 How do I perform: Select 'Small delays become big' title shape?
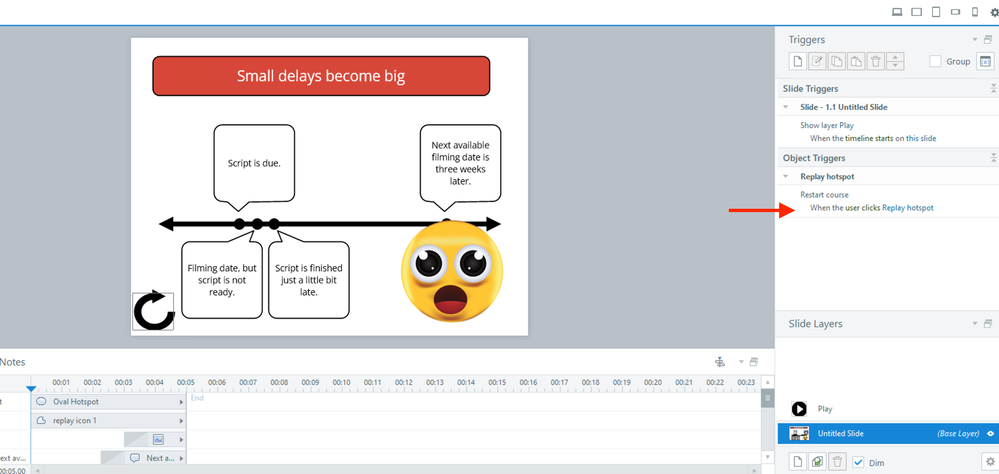[x=321, y=76]
